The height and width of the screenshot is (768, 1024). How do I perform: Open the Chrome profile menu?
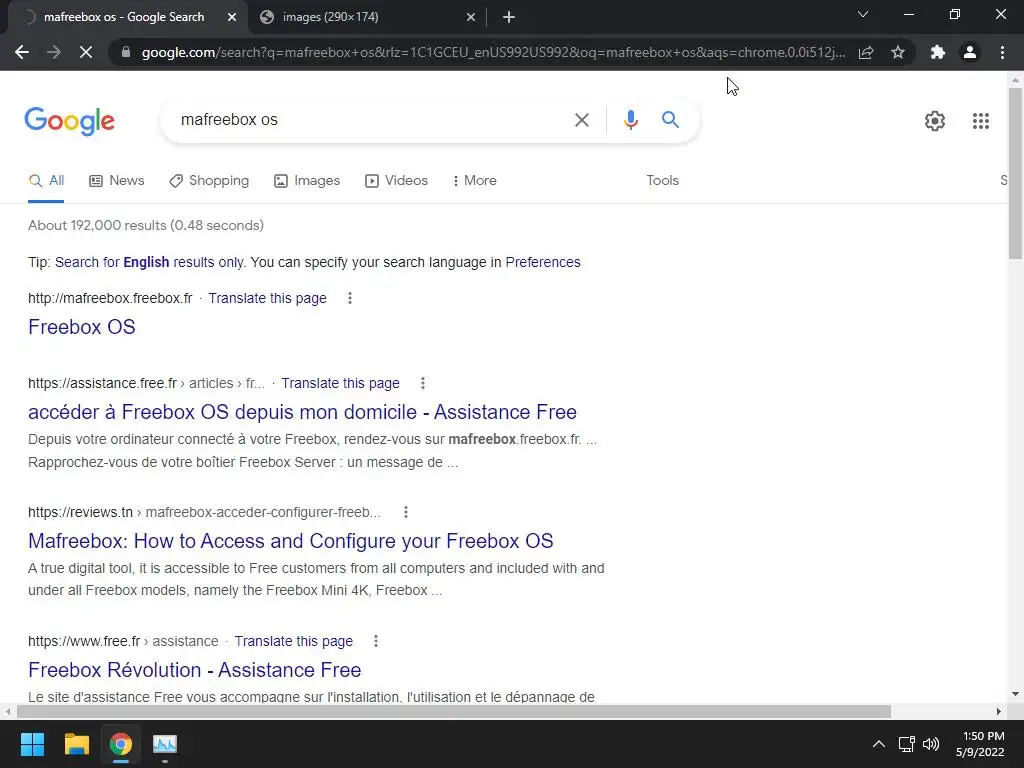pos(970,52)
